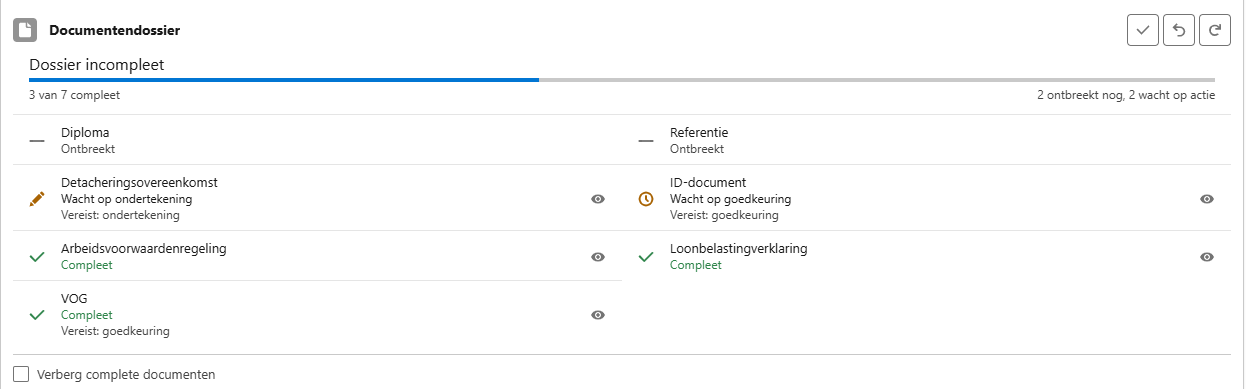View VOG document via eye icon

(598, 315)
